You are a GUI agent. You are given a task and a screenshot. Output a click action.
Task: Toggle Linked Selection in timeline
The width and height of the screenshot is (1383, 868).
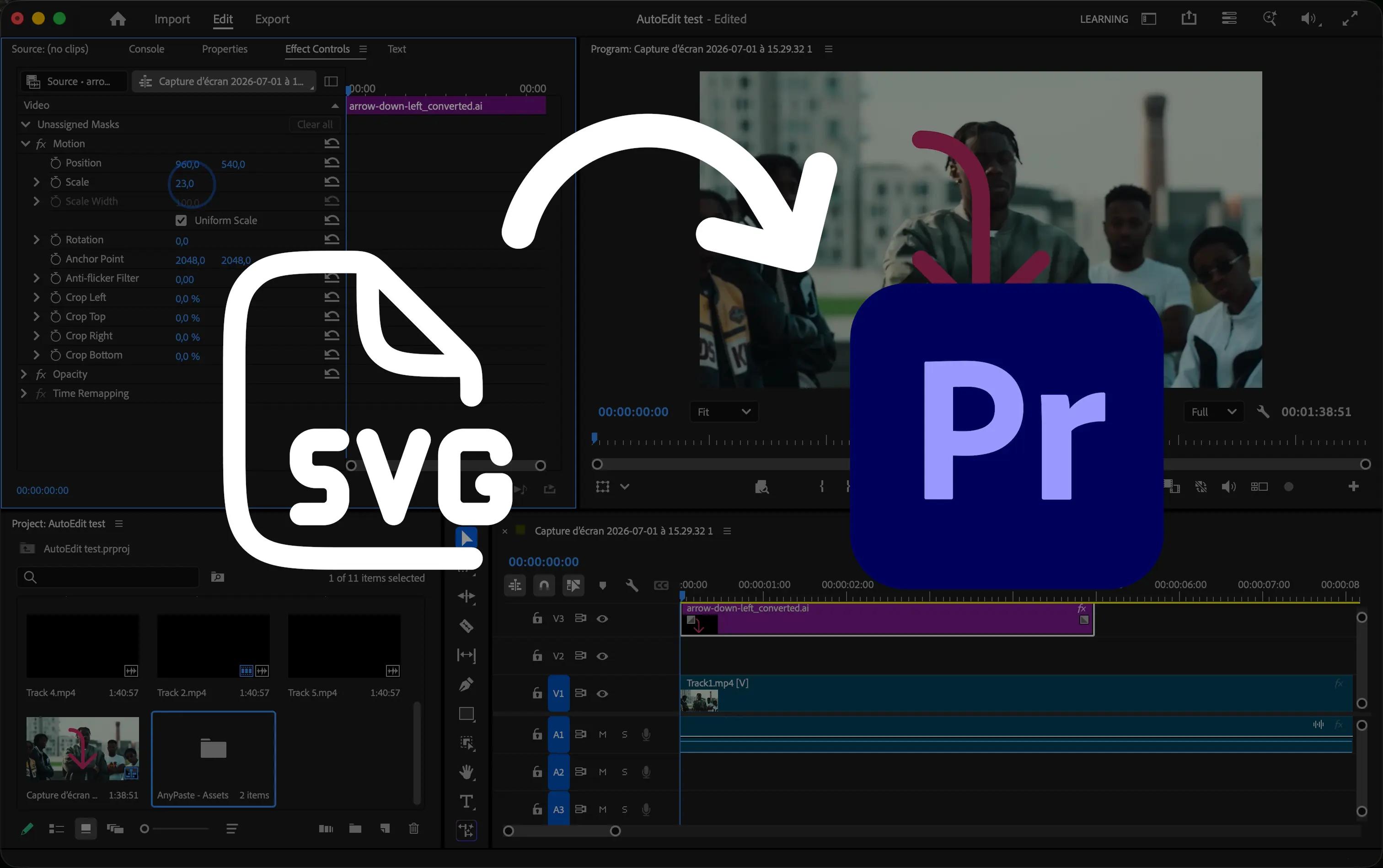(x=573, y=585)
